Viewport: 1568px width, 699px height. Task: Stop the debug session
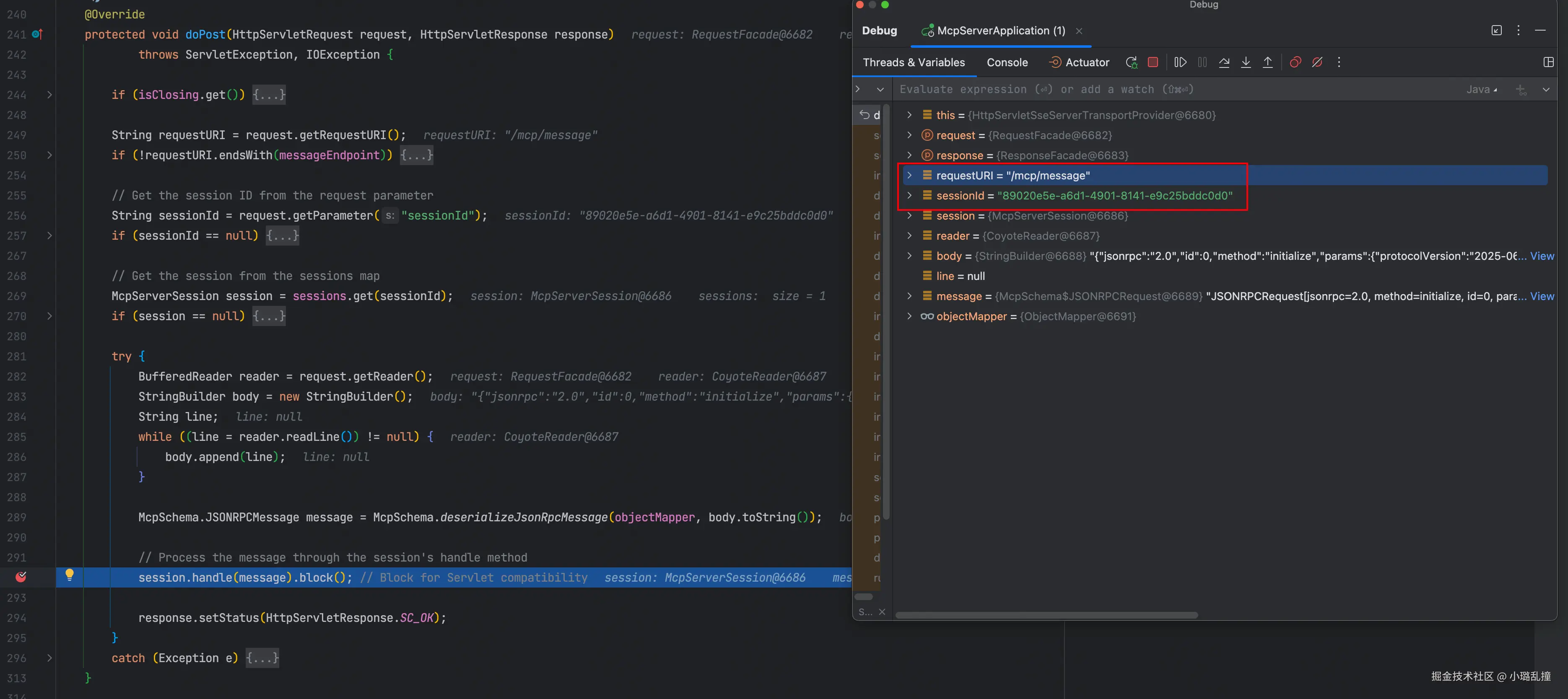coord(1152,62)
